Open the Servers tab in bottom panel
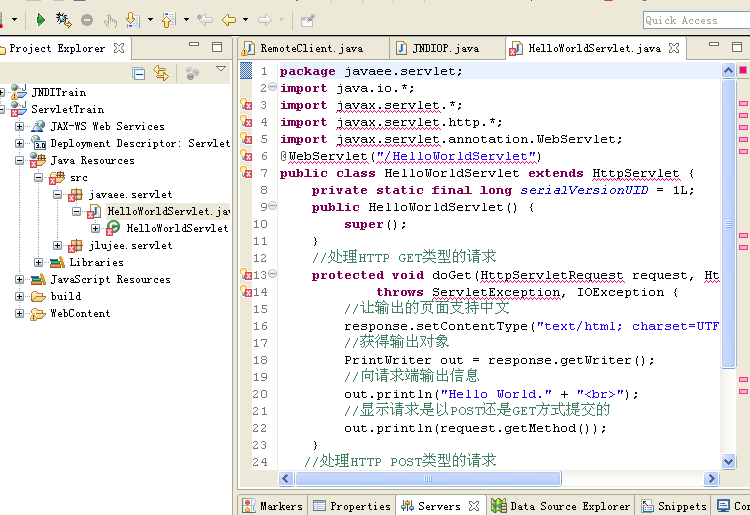 [439, 506]
